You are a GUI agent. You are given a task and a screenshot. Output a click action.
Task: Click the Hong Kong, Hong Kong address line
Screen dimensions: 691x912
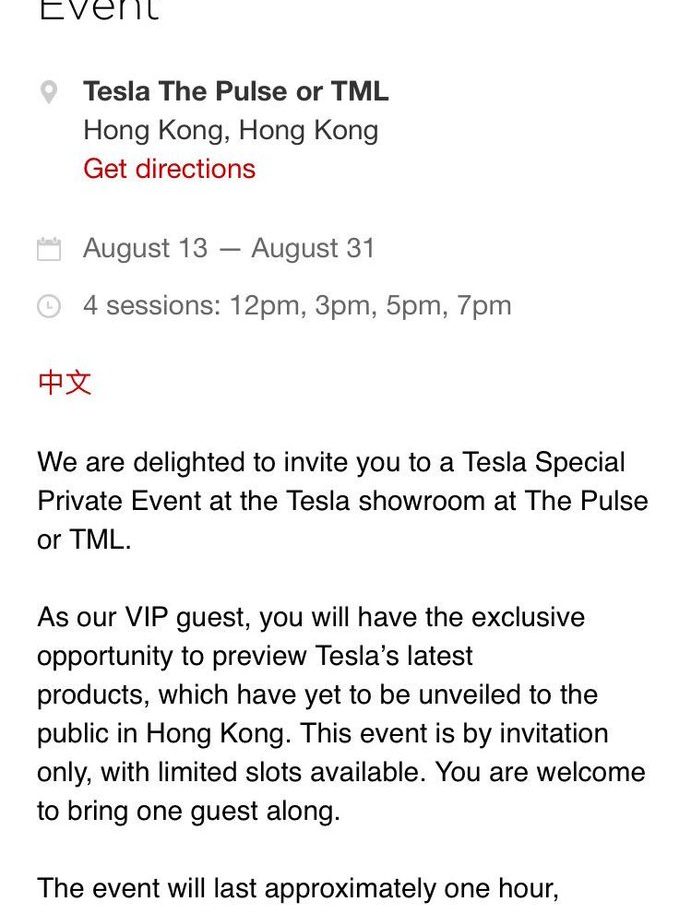coord(231,130)
